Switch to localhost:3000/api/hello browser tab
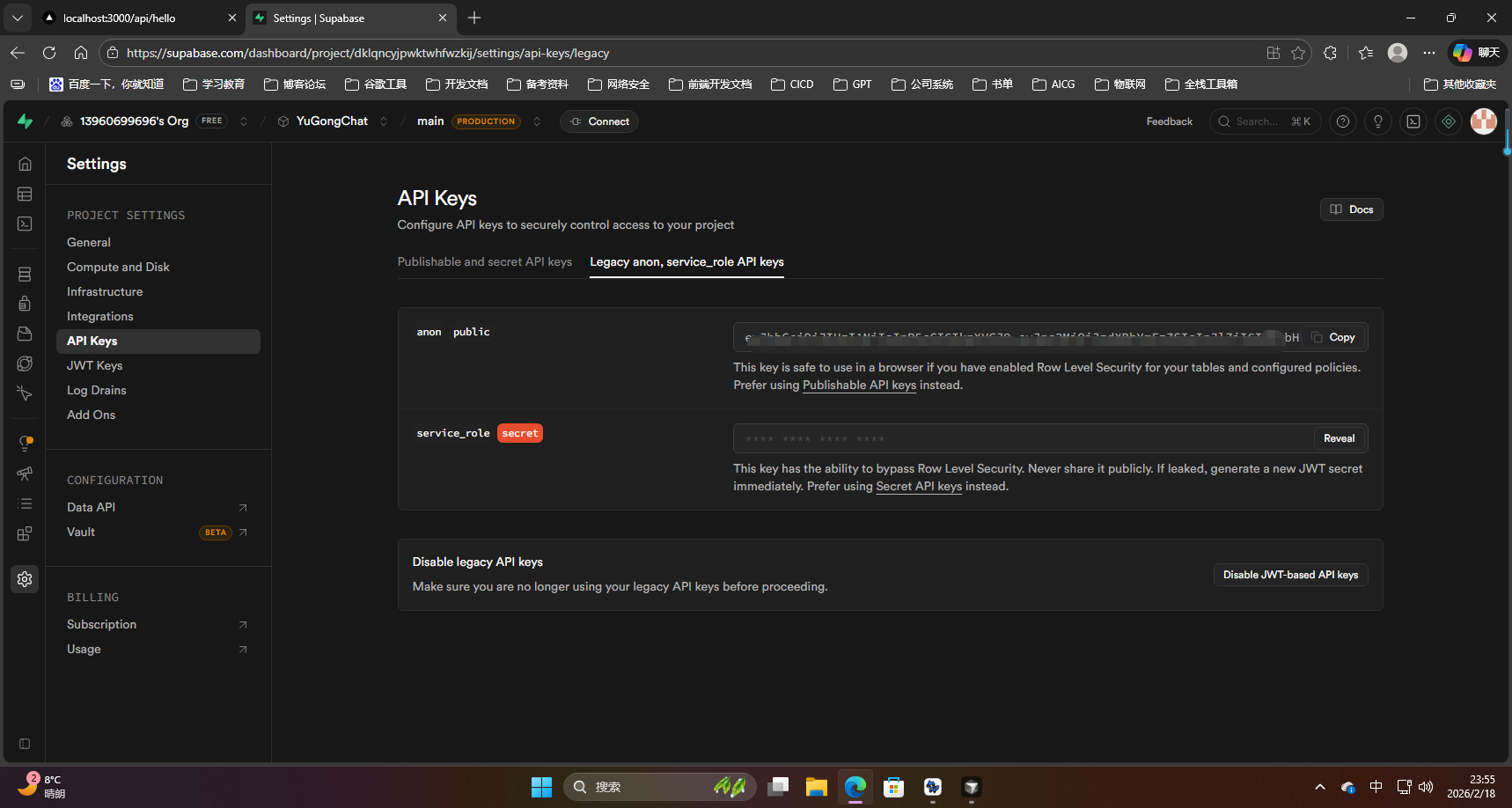The height and width of the screenshot is (808, 1512). 140,18
